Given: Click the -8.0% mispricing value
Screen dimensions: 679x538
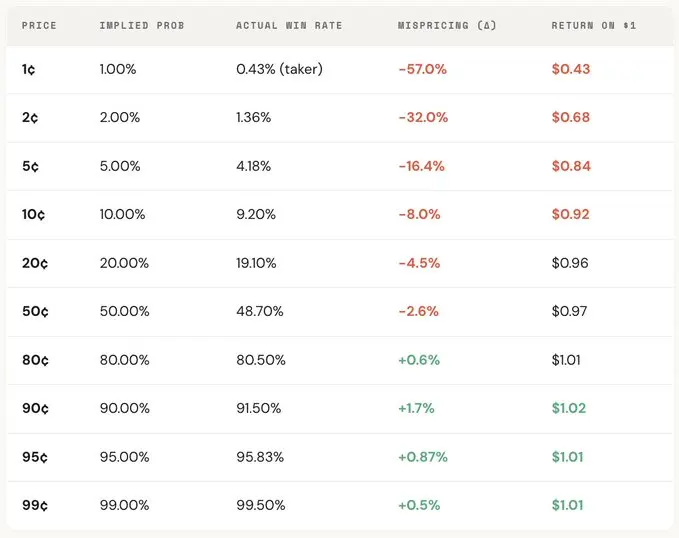Looking at the screenshot, I should pyautogui.click(x=420, y=214).
